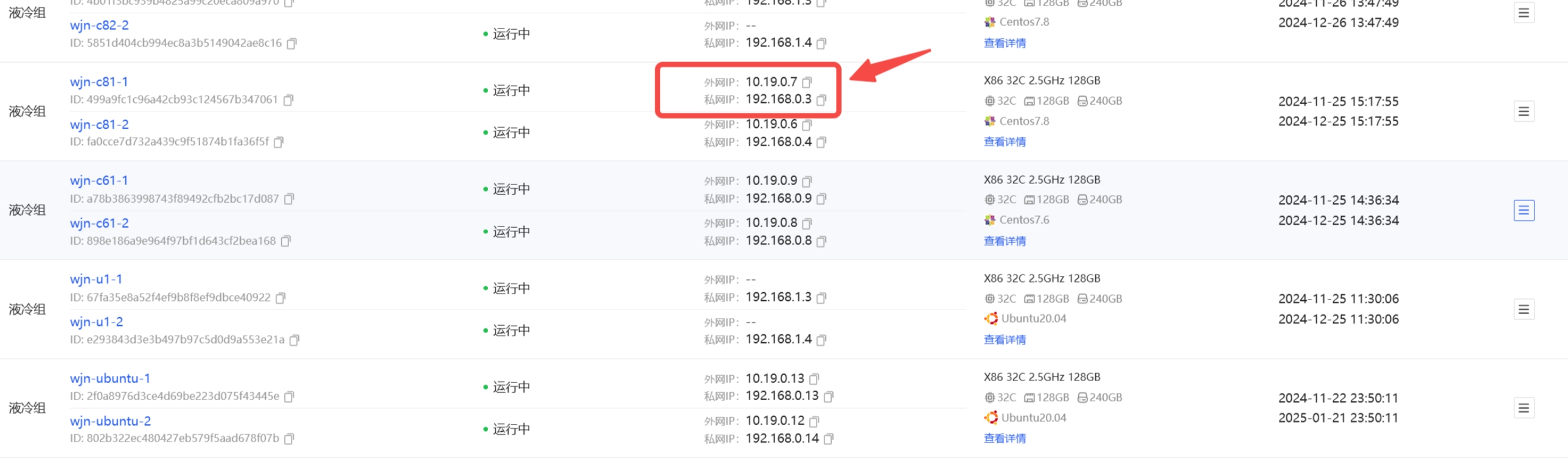Copy the ID of wjn-u1-1

[280, 298]
